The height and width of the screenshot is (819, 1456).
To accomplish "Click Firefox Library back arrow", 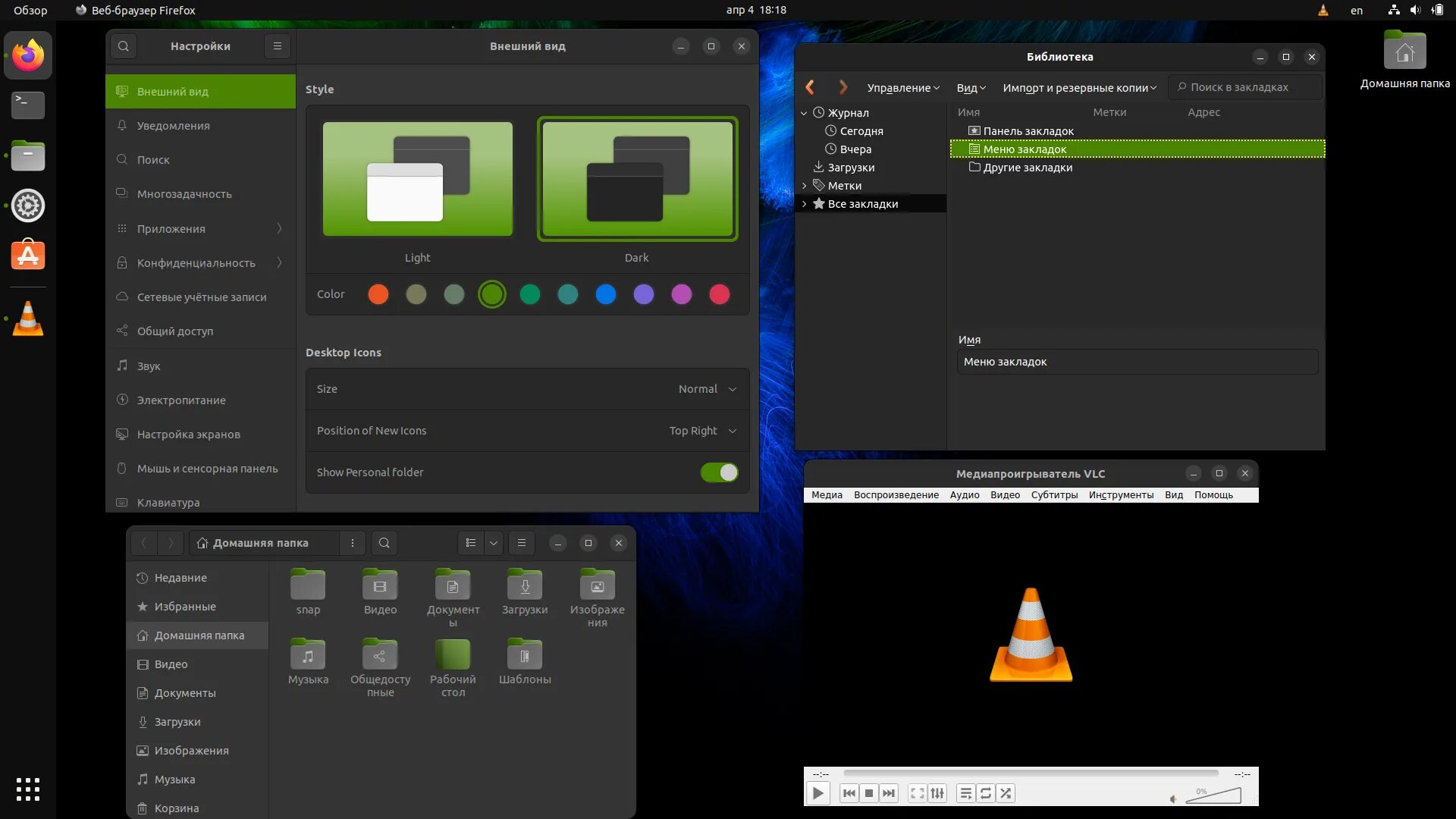I will coord(810,87).
